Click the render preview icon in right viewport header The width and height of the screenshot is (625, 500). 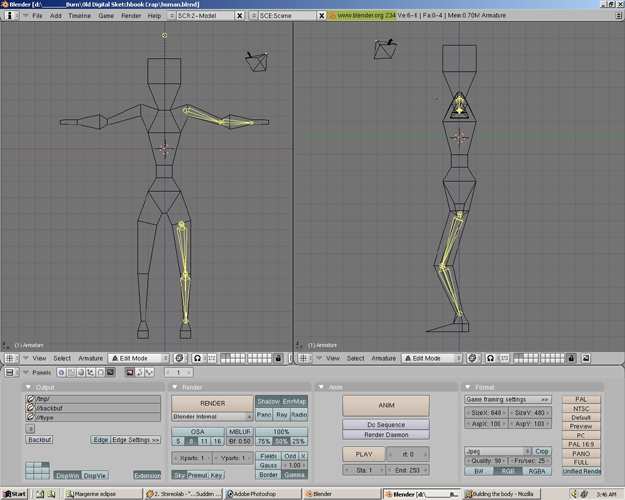click(x=586, y=358)
